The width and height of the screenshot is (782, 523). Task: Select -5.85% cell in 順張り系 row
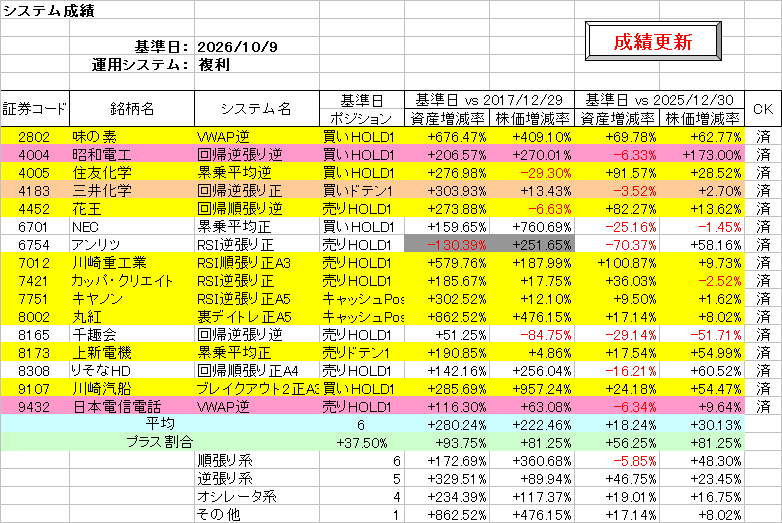coord(617,460)
